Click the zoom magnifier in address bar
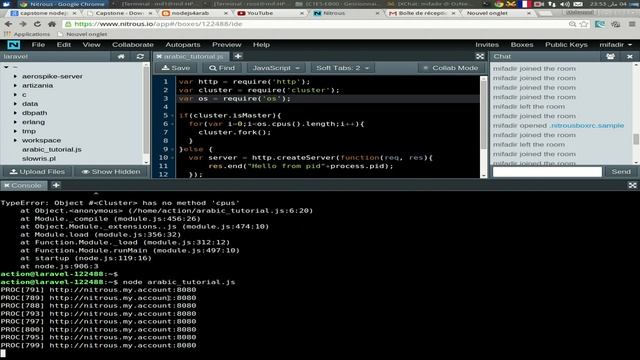Screen dimensions: 640x360 click(572, 24)
